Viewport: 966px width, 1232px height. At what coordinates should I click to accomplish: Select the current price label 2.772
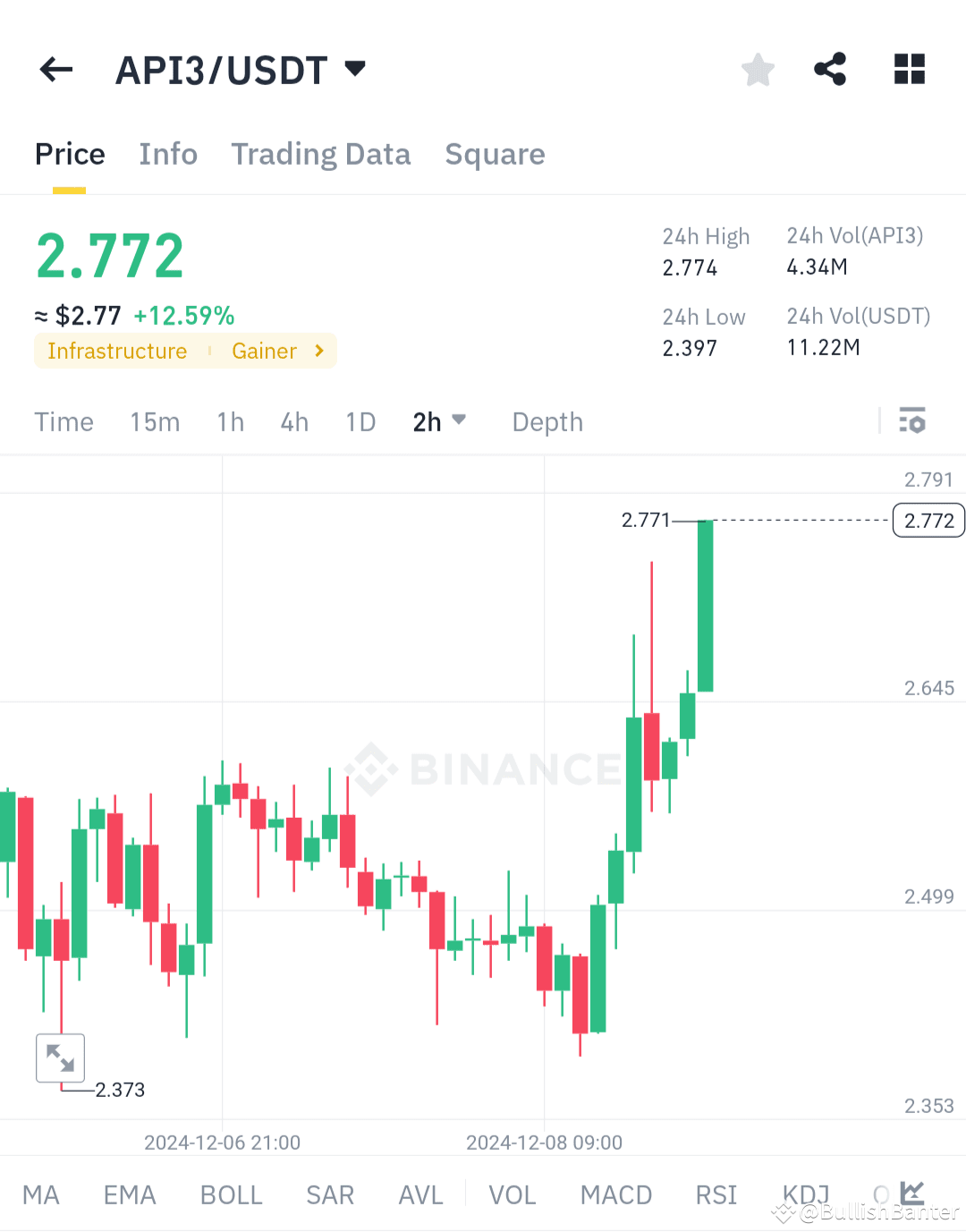click(x=928, y=520)
